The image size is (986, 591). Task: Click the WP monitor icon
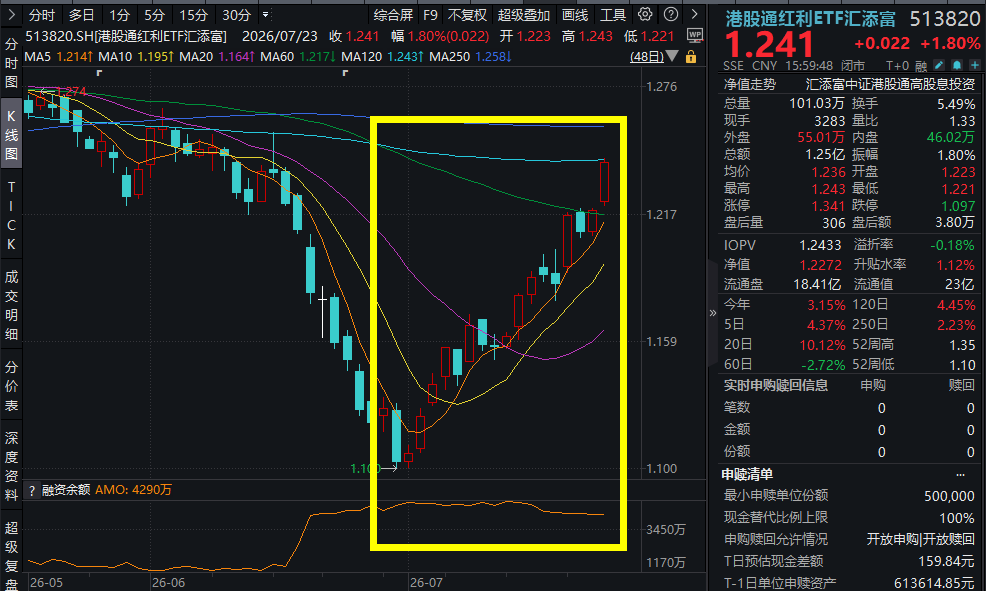pos(694,36)
